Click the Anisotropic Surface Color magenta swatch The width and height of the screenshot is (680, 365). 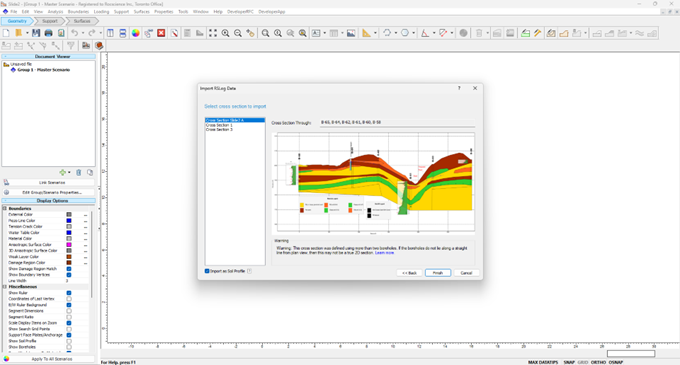click(69, 244)
